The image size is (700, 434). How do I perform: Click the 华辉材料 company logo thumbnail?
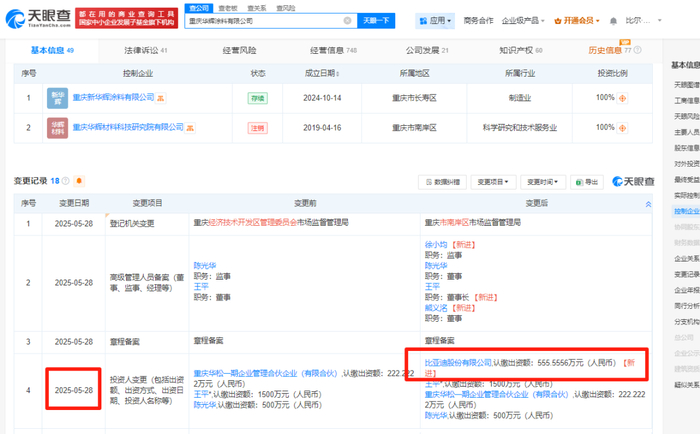tap(58, 128)
